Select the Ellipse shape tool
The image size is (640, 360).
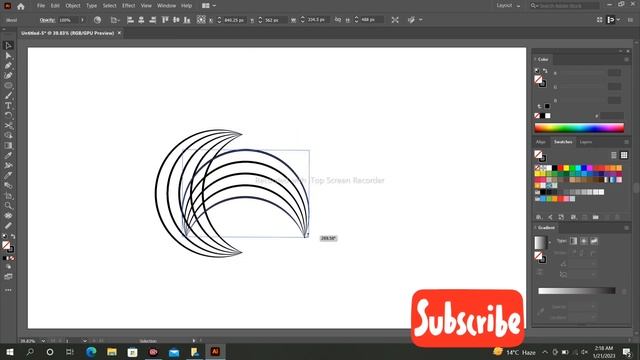pyautogui.click(x=8, y=86)
